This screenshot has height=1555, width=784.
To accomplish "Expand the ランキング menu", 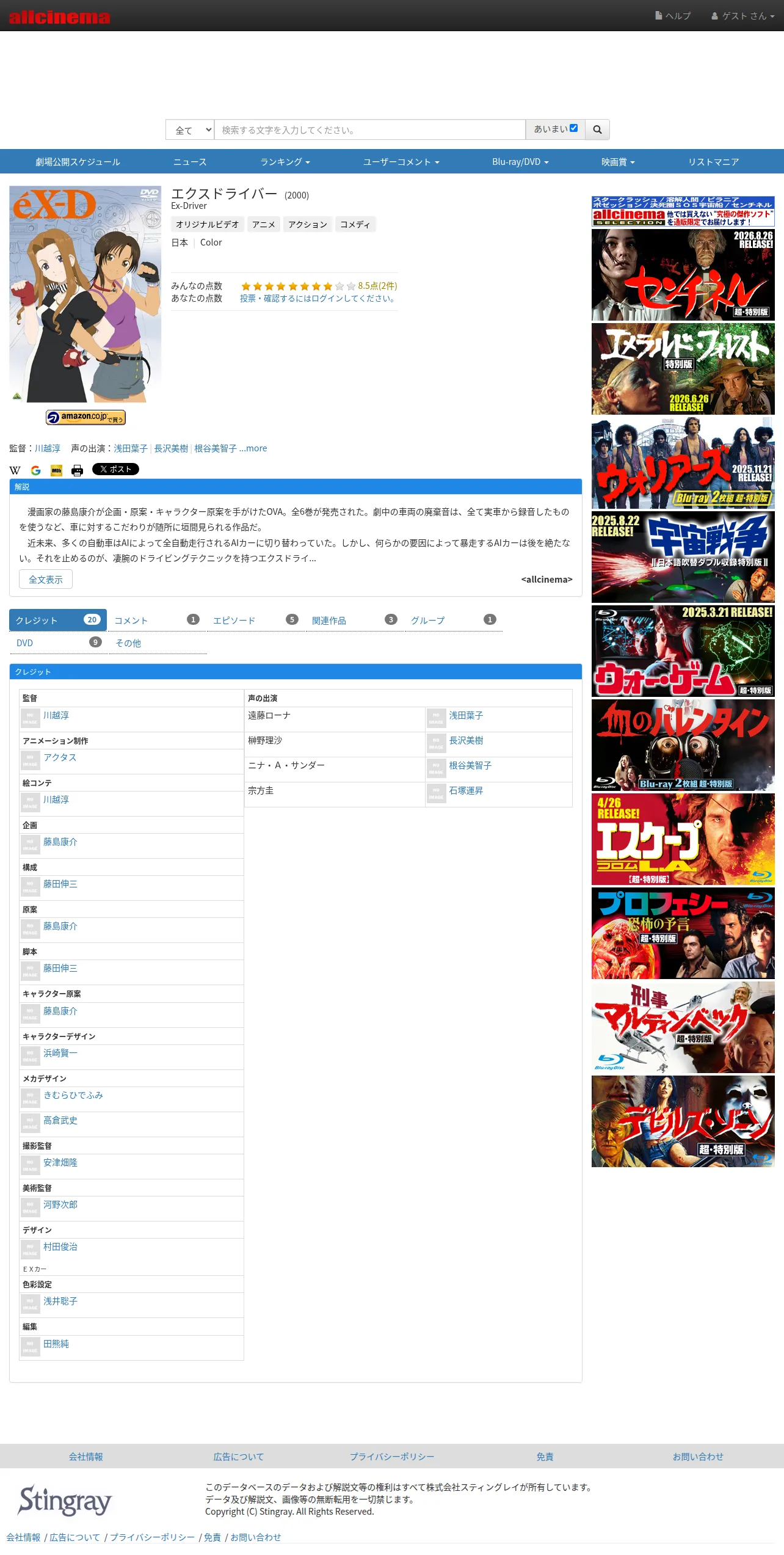I will coord(285,162).
